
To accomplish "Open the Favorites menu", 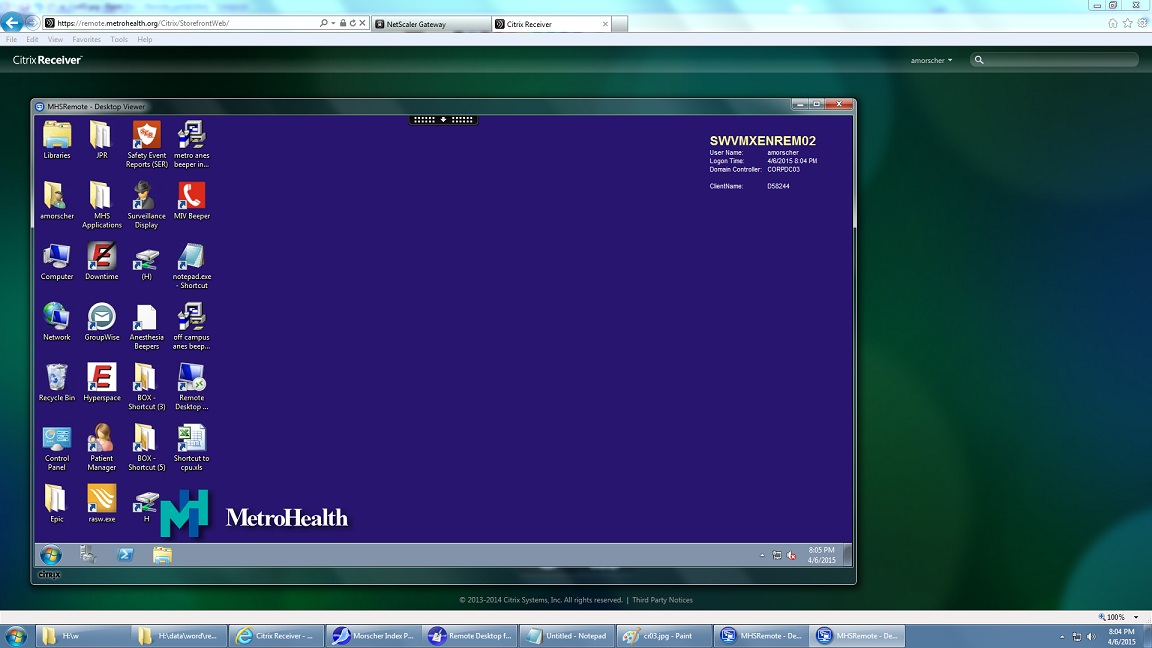I will click(87, 40).
